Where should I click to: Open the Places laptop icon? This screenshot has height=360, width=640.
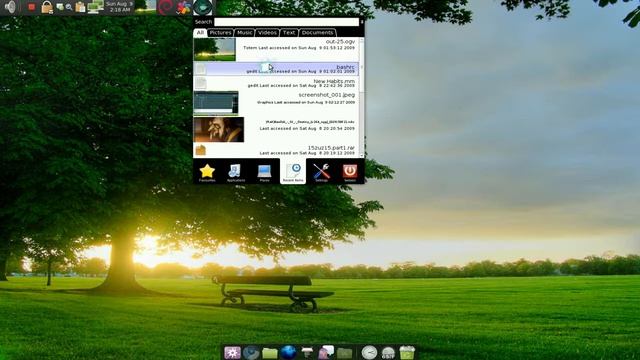tap(264, 172)
